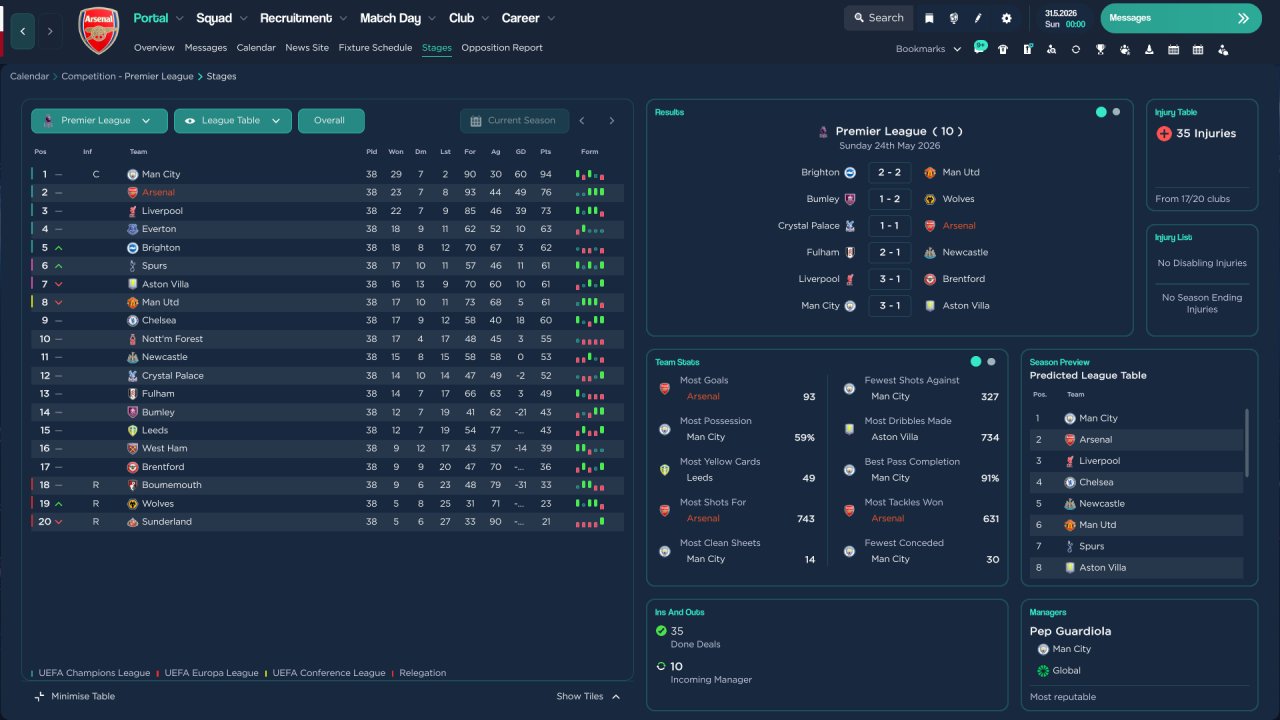Open the Recruitment menu

pyautogui.click(x=303, y=18)
